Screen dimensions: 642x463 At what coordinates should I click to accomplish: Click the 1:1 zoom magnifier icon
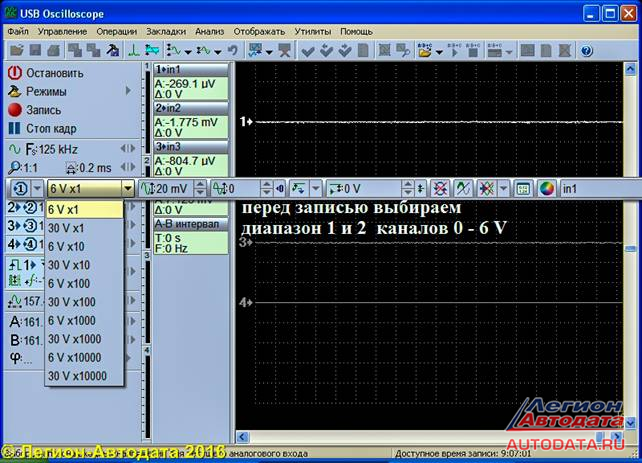(x=14, y=167)
